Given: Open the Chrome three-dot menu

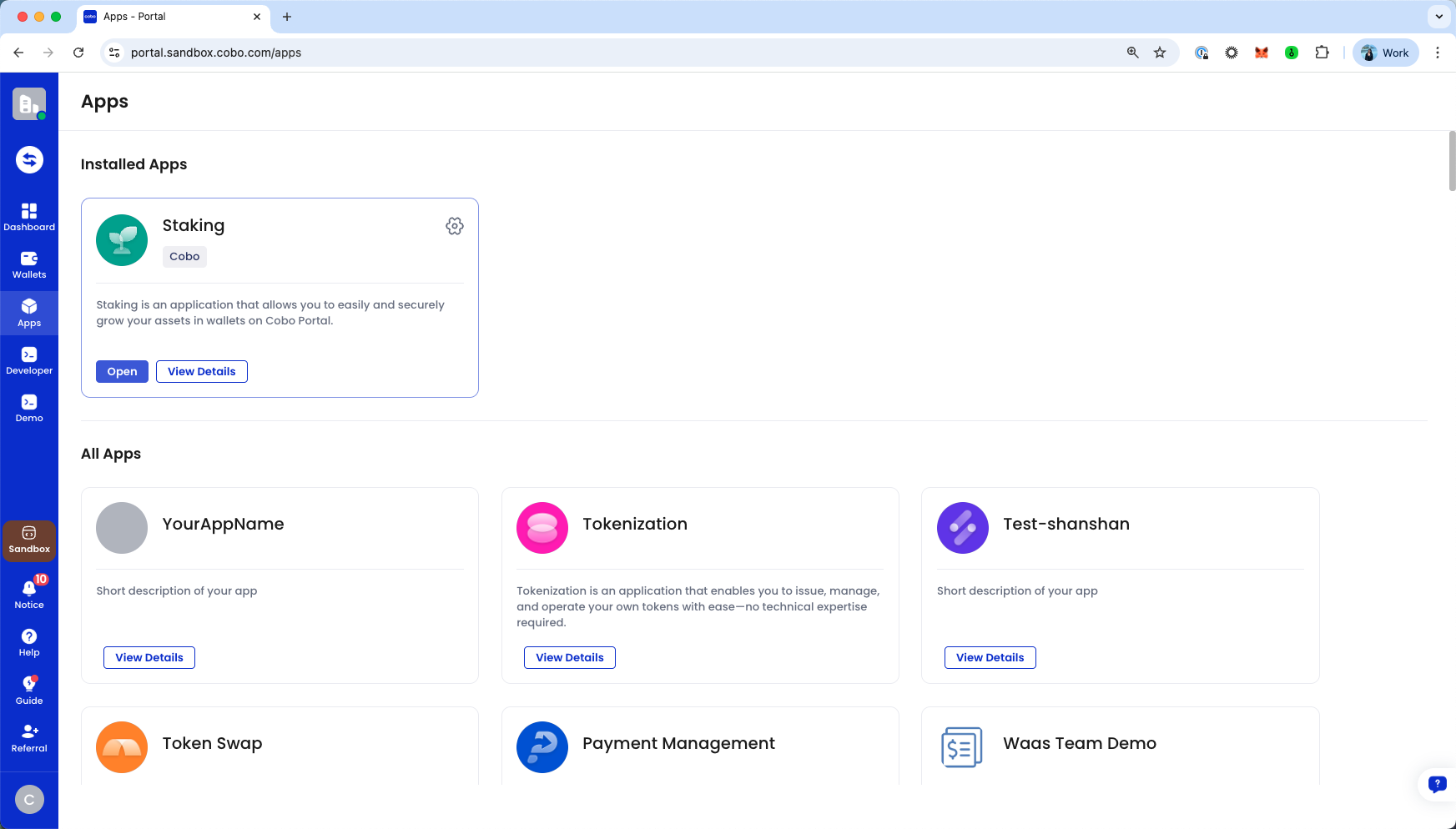Looking at the screenshot, I should 1438,53.
